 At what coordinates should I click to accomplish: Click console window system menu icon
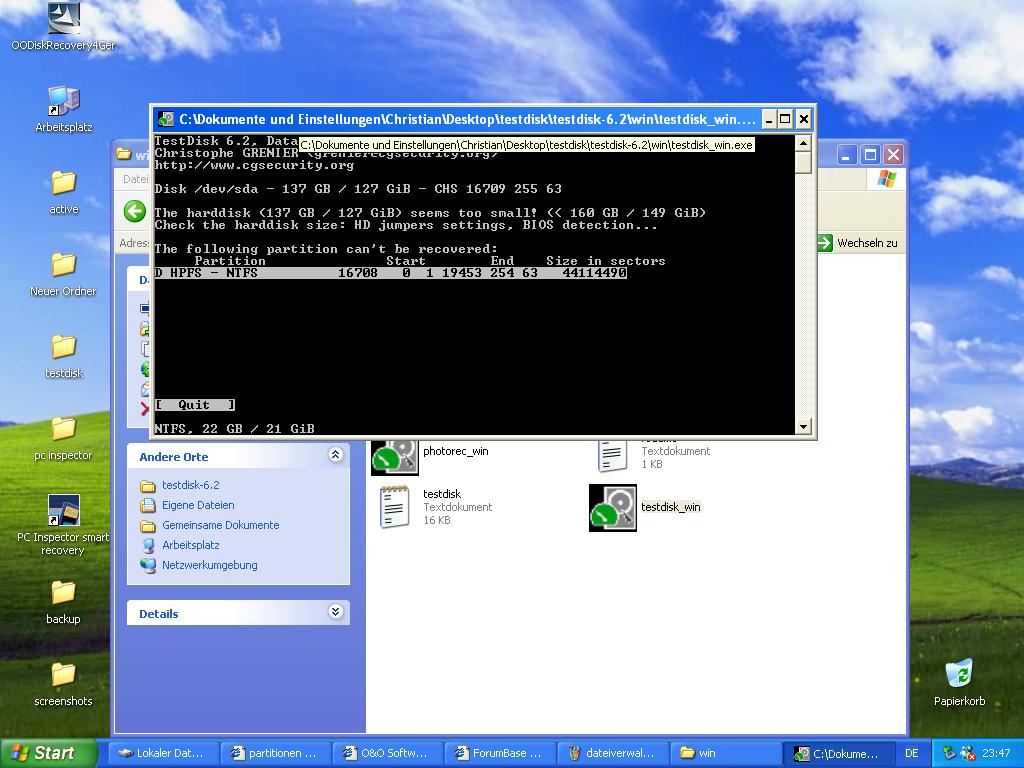tap(167, 120)
